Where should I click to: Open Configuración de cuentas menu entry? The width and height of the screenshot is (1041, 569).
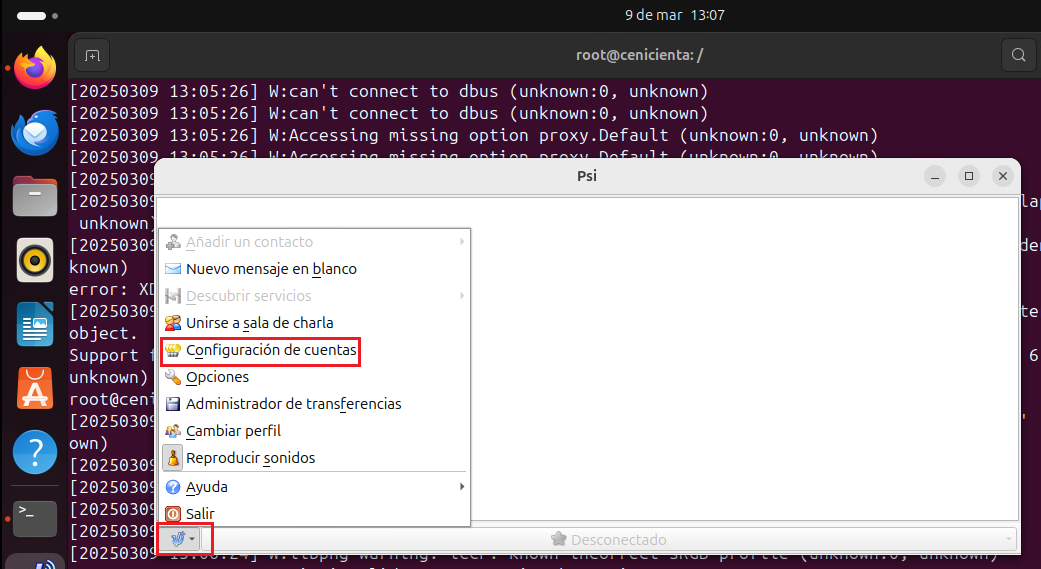(x=270, y=351)
